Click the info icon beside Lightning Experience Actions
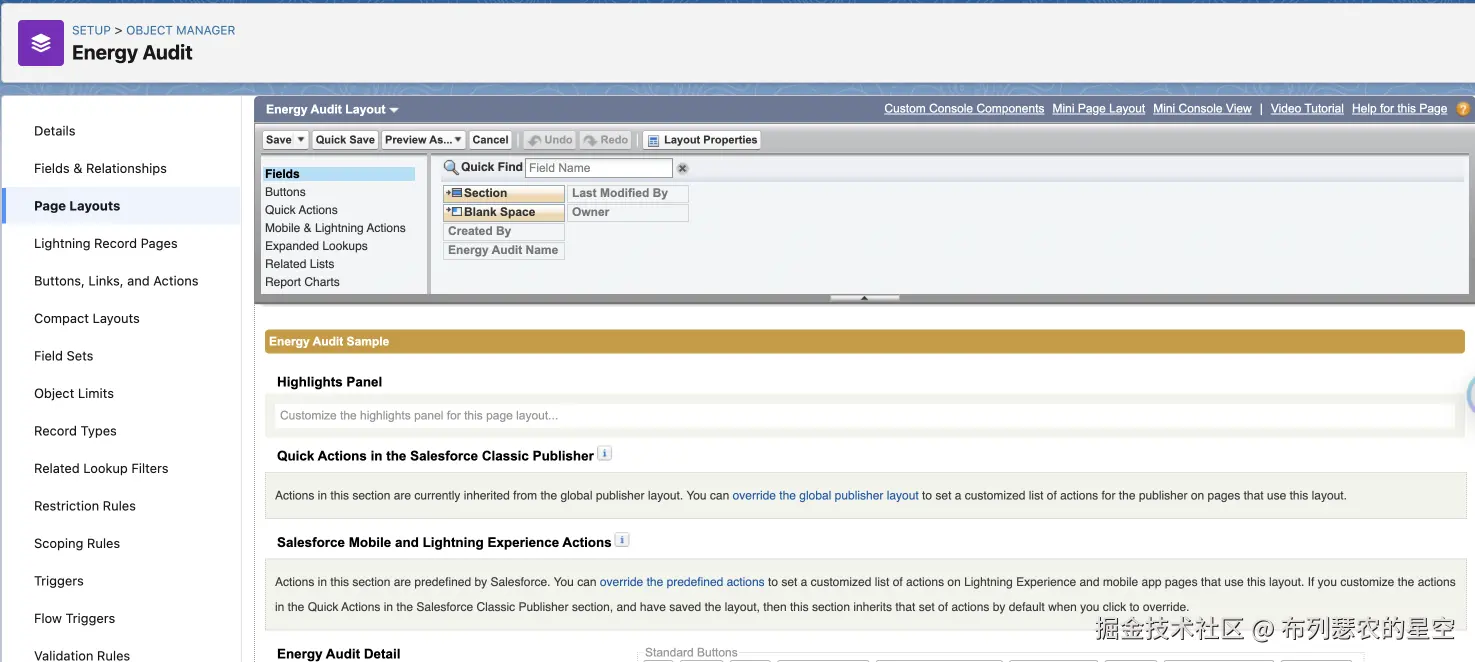The width and height of the screenshot is (1475, 662). tap(621, 541)
